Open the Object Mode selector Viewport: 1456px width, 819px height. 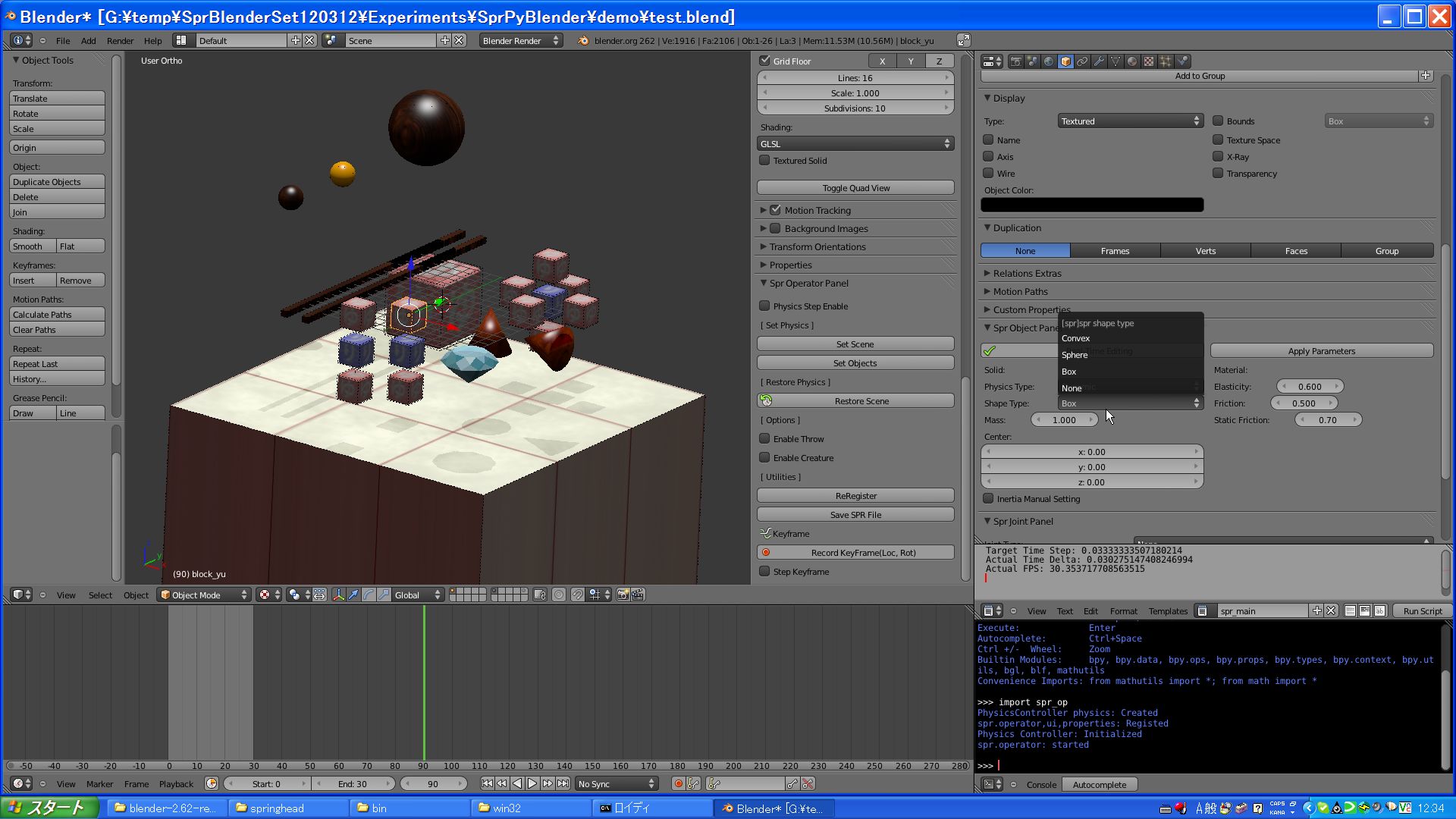pos(204,595)
